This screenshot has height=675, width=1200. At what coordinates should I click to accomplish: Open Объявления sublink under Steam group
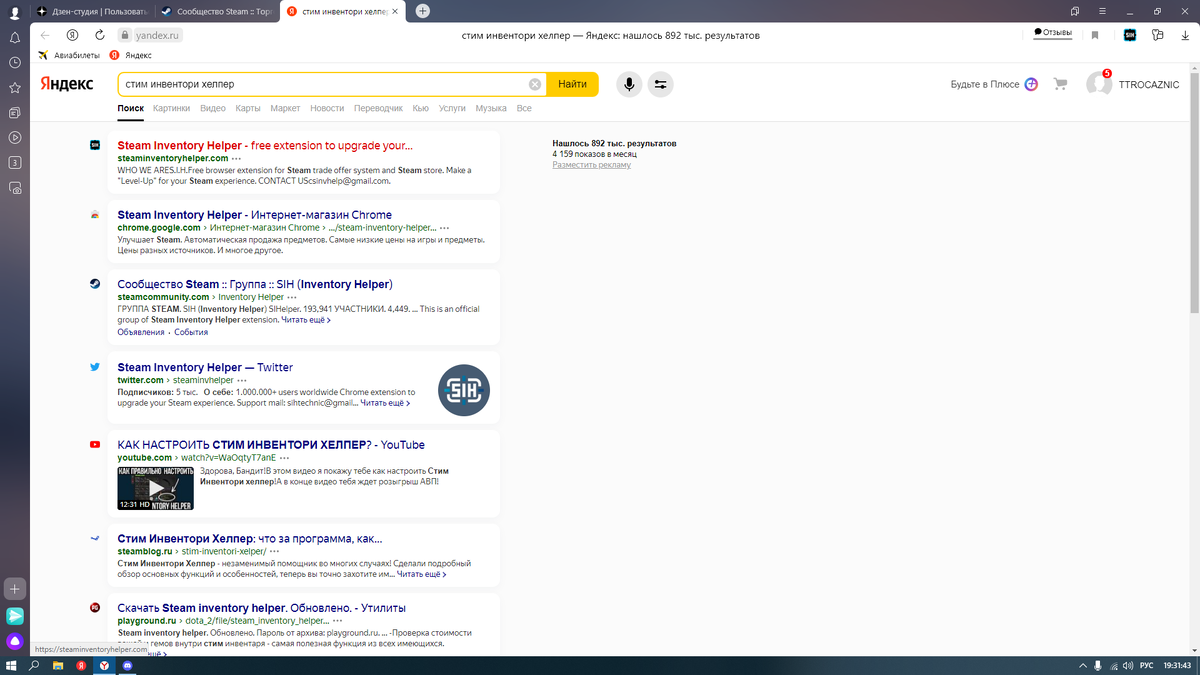coord(141,332)
